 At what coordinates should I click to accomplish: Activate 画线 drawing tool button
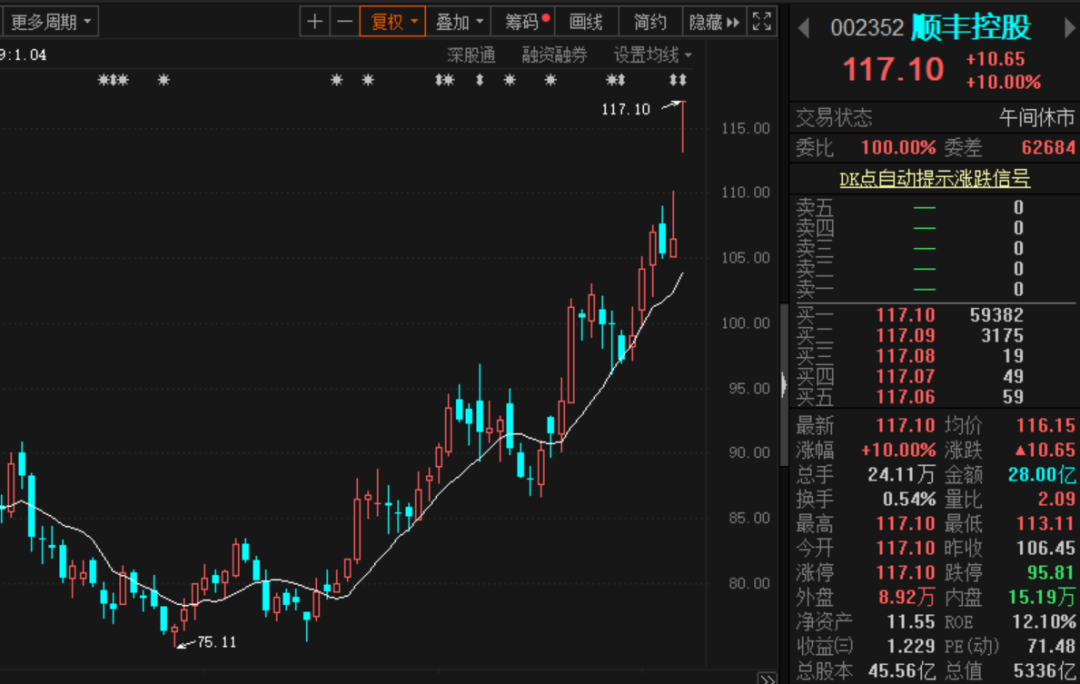(x=586, y=22)
